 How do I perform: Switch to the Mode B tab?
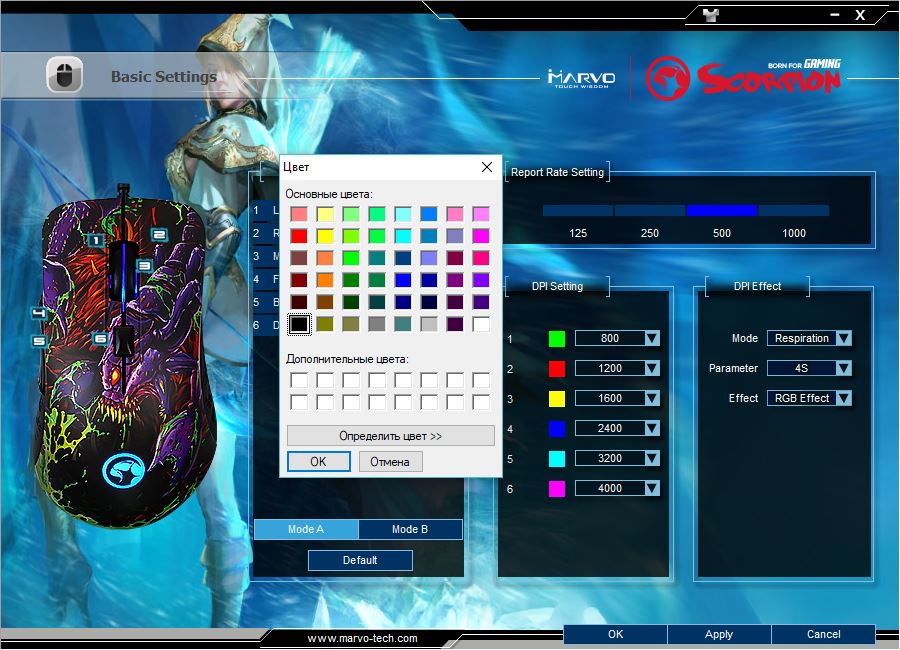(x=410, y=529)
